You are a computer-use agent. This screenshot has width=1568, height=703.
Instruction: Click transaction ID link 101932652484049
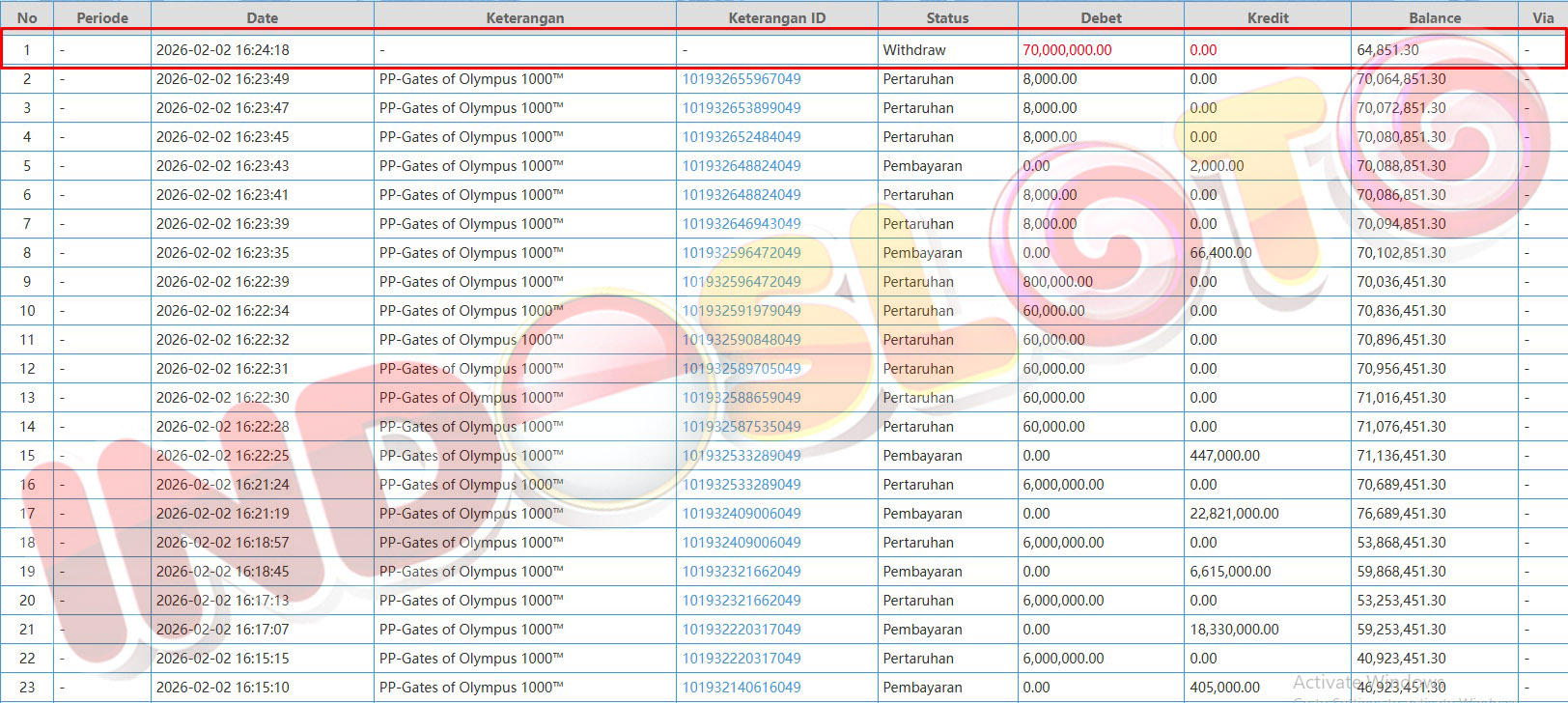[741, 137]
